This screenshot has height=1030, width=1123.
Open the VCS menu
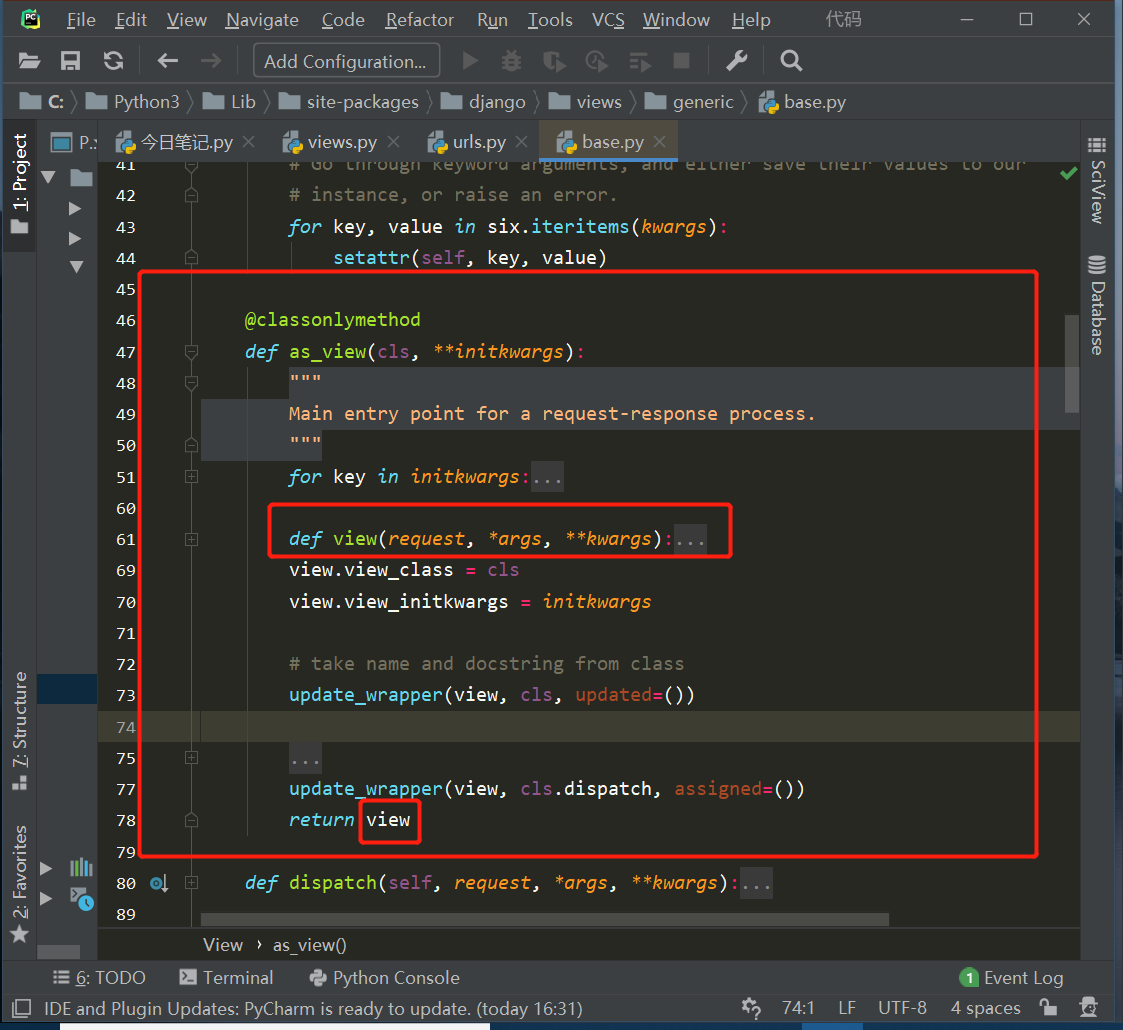coord(608,20)
